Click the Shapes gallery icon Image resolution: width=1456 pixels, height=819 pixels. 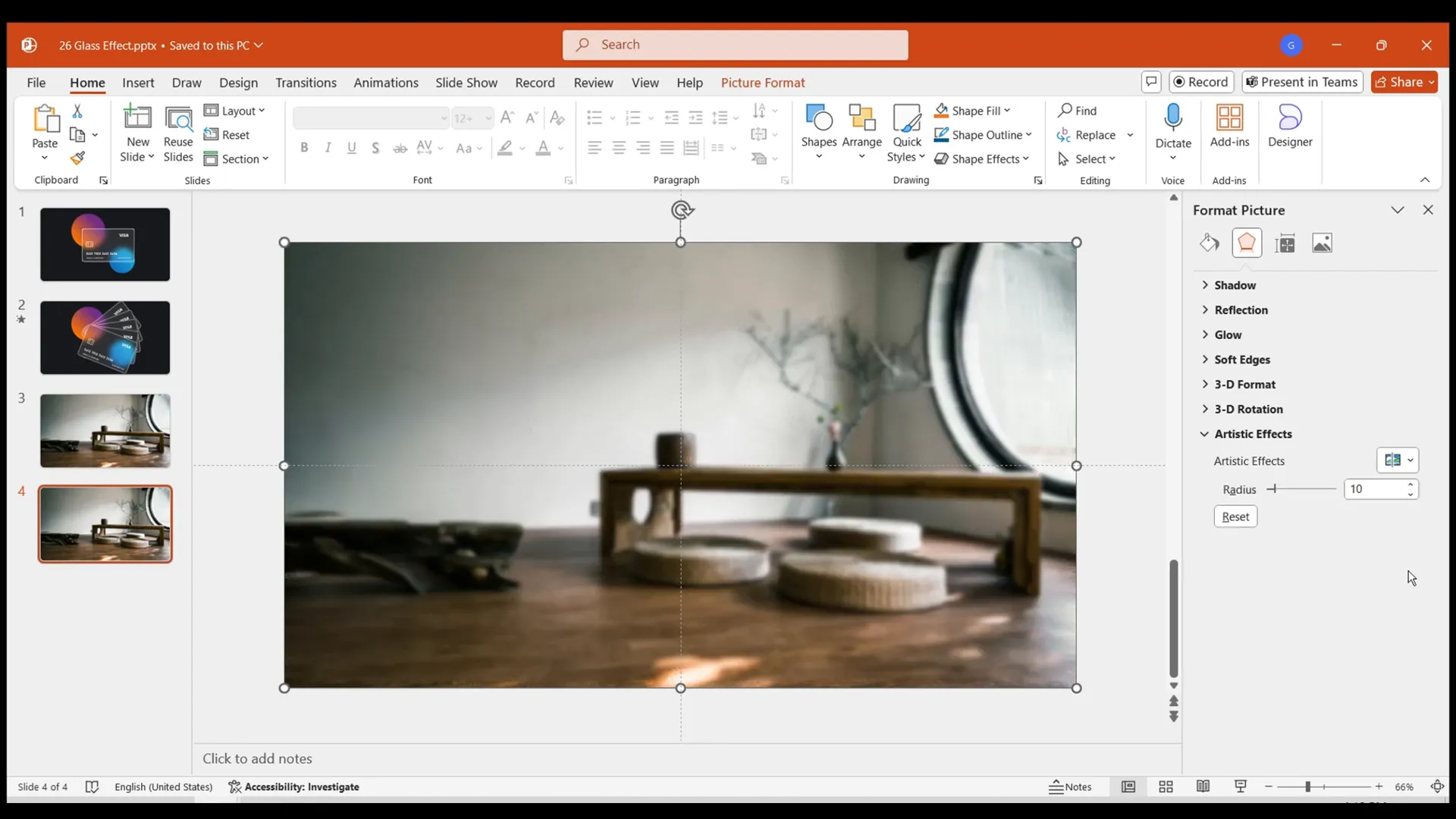[x=819, y=118]
